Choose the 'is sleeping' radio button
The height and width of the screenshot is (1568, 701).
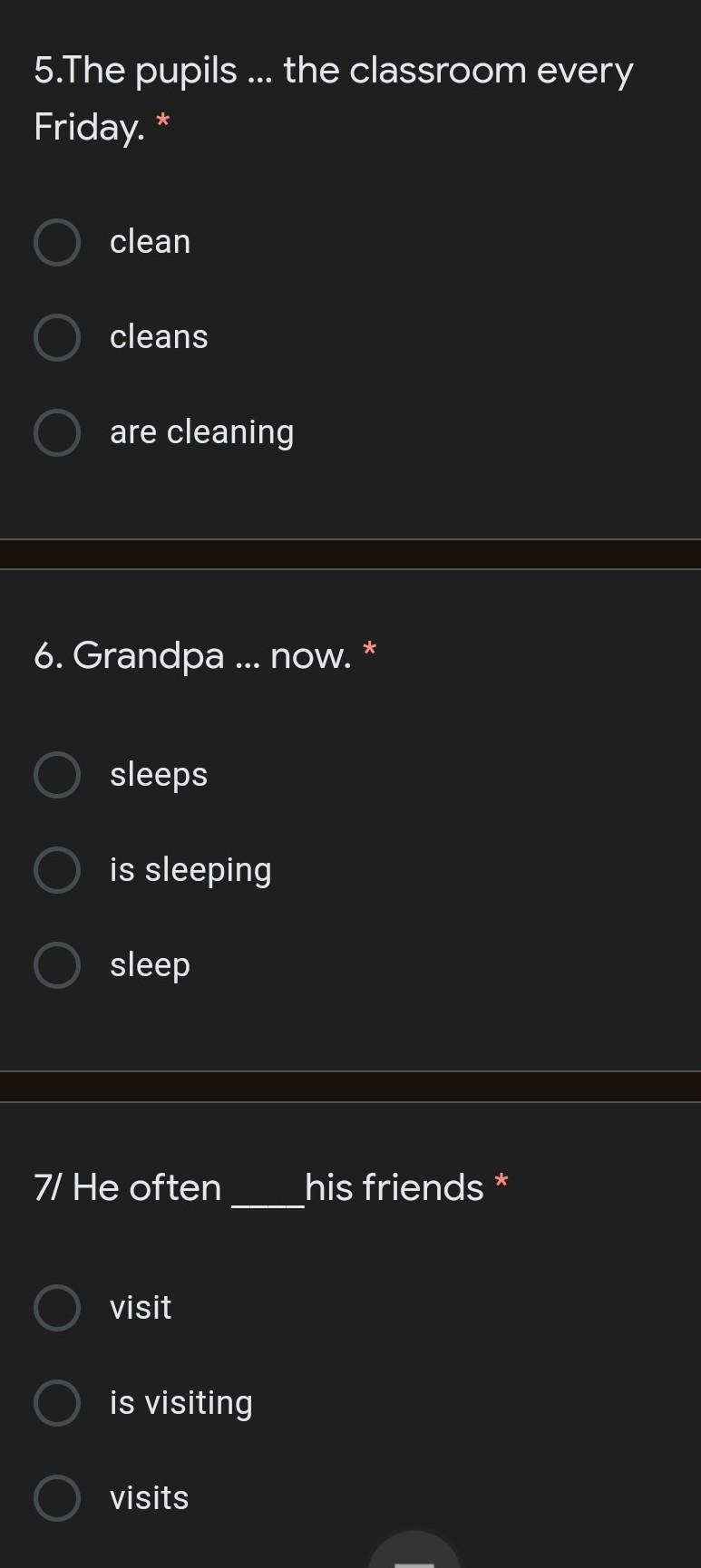tap(57, 870)
